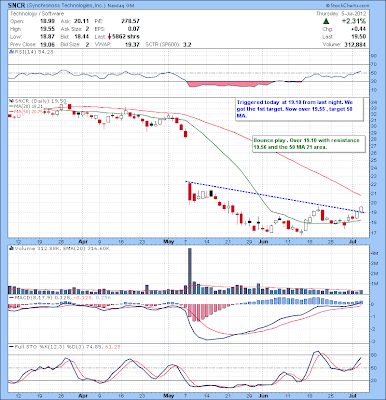Click the Prev Close value 19.06

[x=47, y=44]
